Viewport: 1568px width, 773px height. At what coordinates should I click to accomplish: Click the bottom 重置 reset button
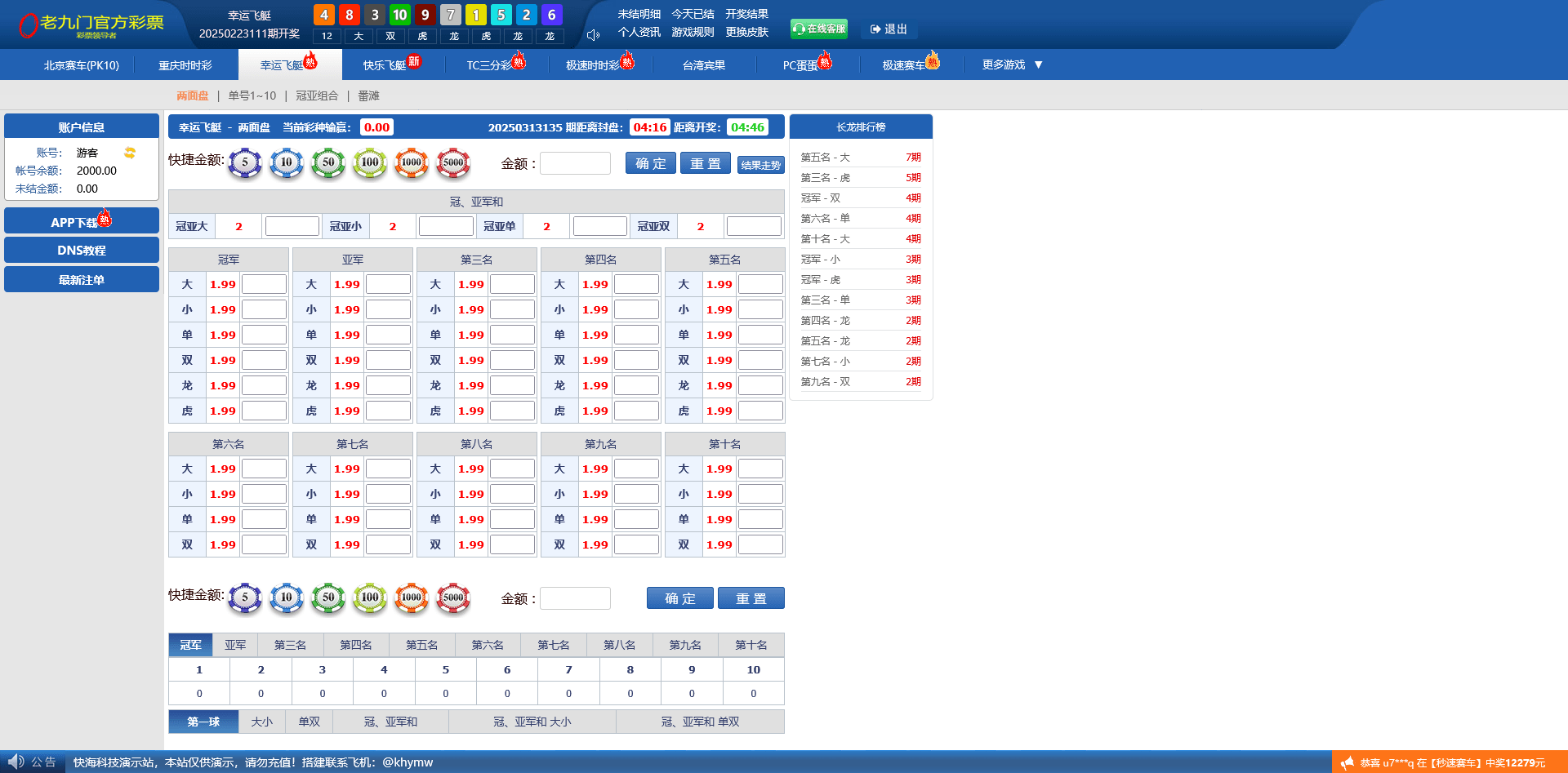coord(751,598)
